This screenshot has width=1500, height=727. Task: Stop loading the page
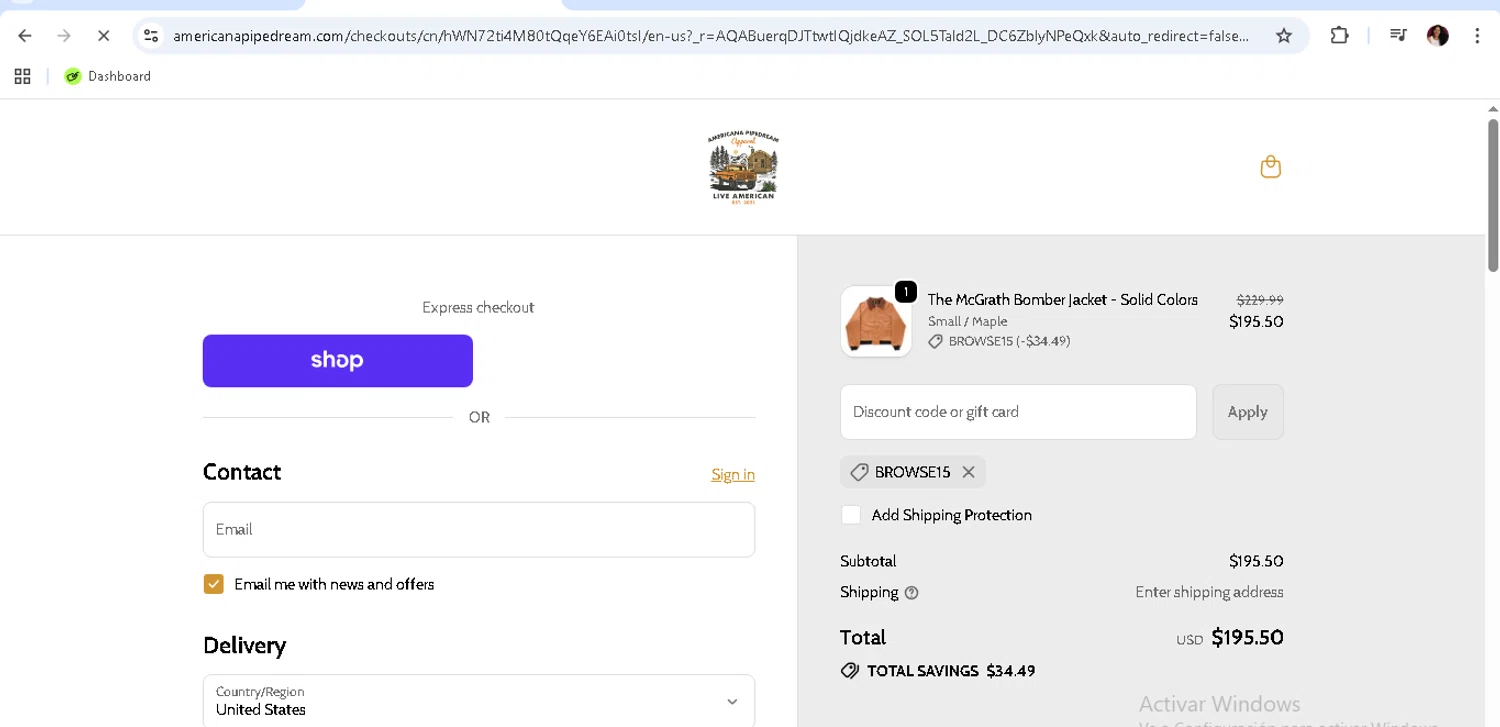(x=103, y=36)
